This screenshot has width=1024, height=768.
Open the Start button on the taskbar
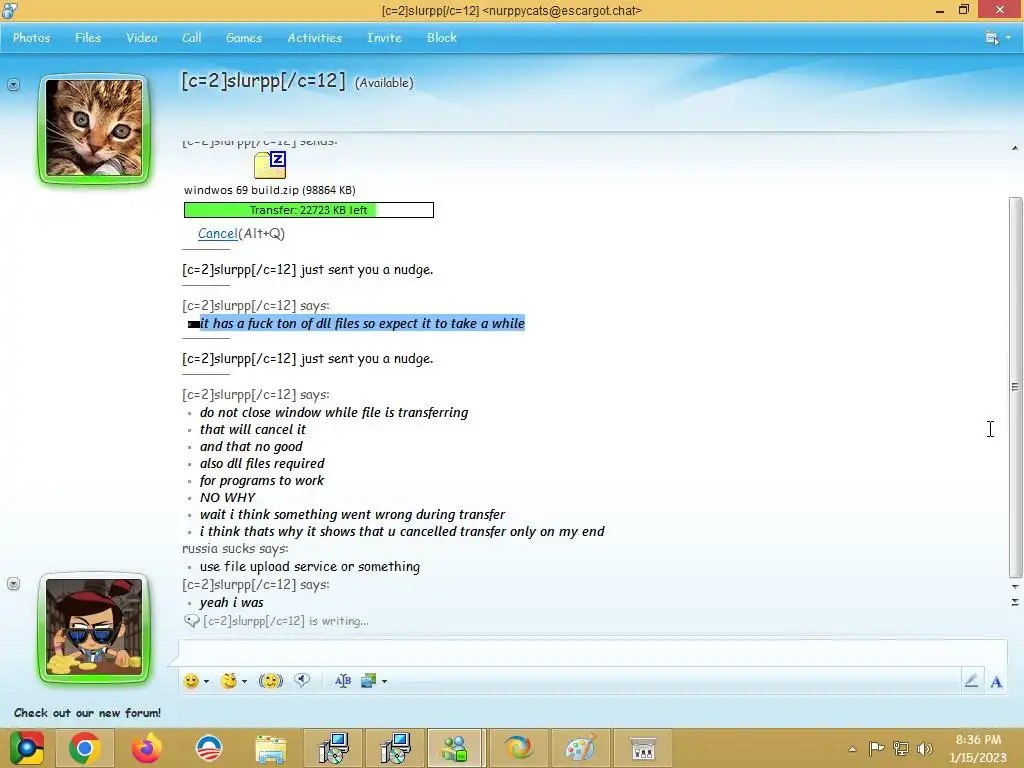pyautogui.click(x=27, y=748)
